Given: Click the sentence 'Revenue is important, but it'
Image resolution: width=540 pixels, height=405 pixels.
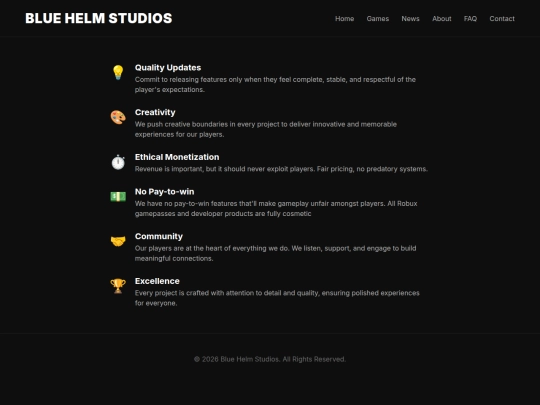Looking at the screenshot, I should [x=281, y=169].
